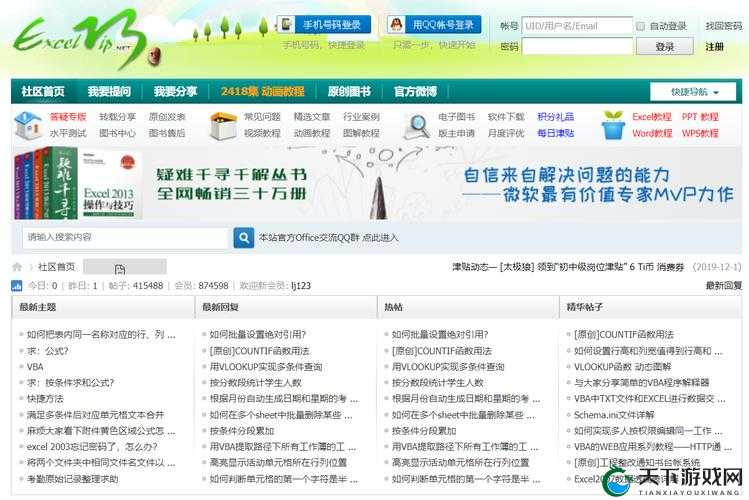The width and height of the screenshot is (749, 500).
Task: Click the home icon in the breadcrumb
Action: [17, 267]
